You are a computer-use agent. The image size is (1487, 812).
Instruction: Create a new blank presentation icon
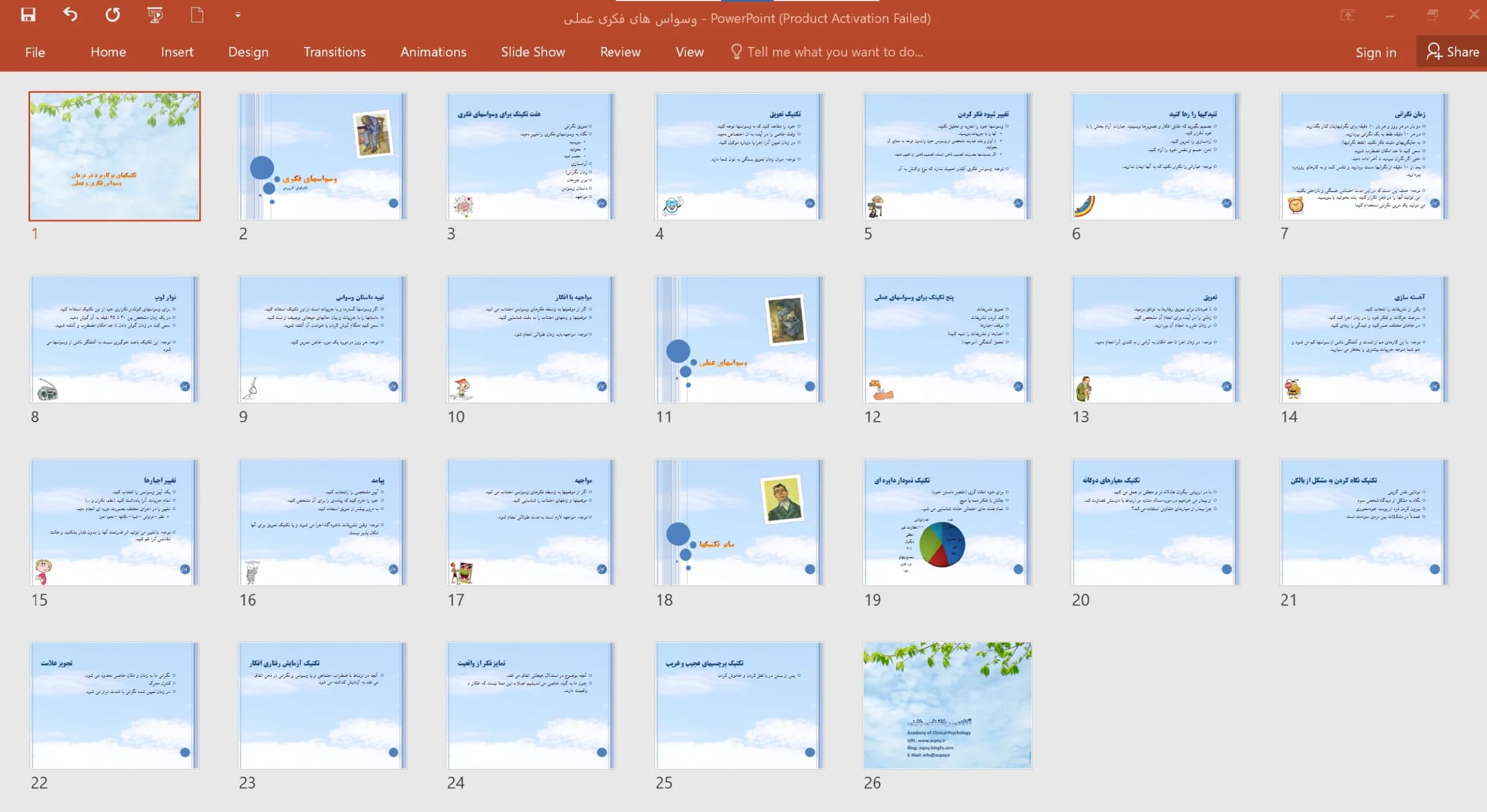(197, 15)
